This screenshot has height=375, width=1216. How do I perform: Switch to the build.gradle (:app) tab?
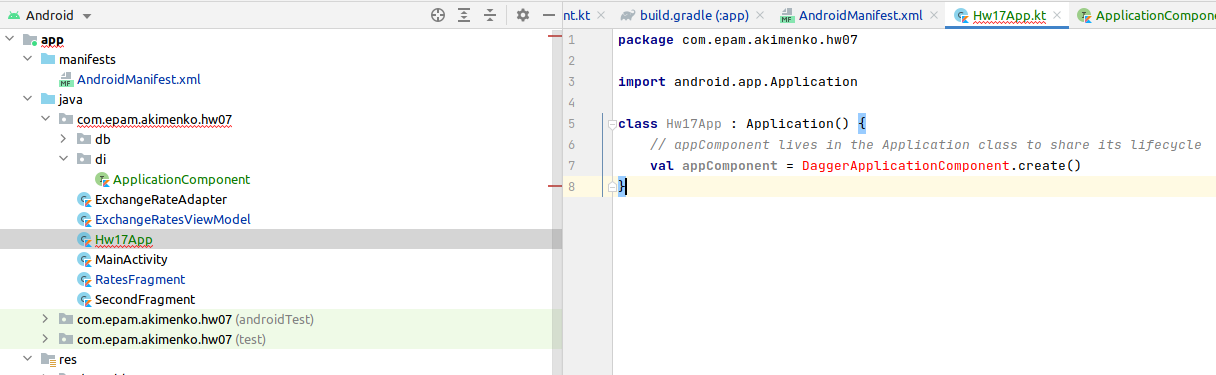695,15
